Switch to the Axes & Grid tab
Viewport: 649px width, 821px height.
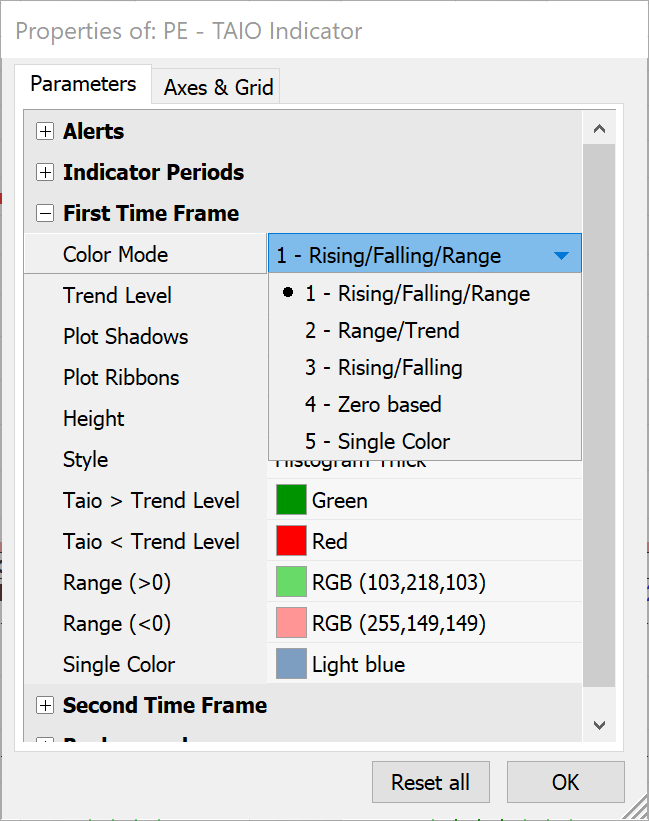click(x=218, y=87)
